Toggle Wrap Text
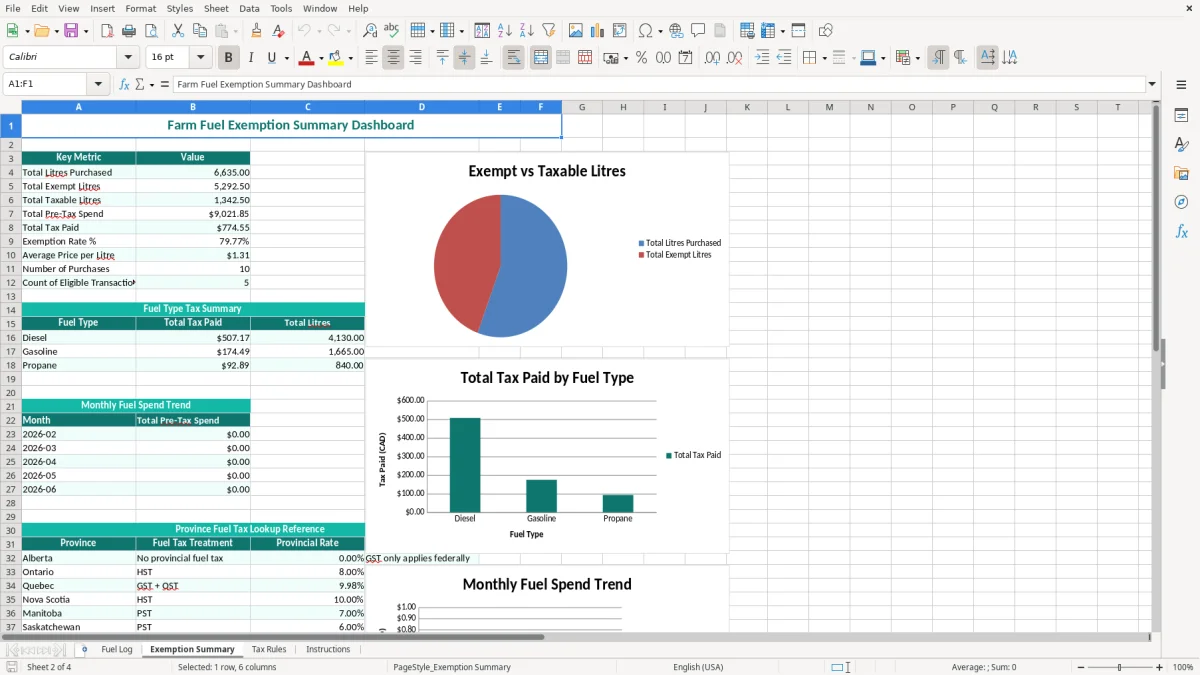The width and height of the screenshot is (1200, 675). click(x=514, y=58)
